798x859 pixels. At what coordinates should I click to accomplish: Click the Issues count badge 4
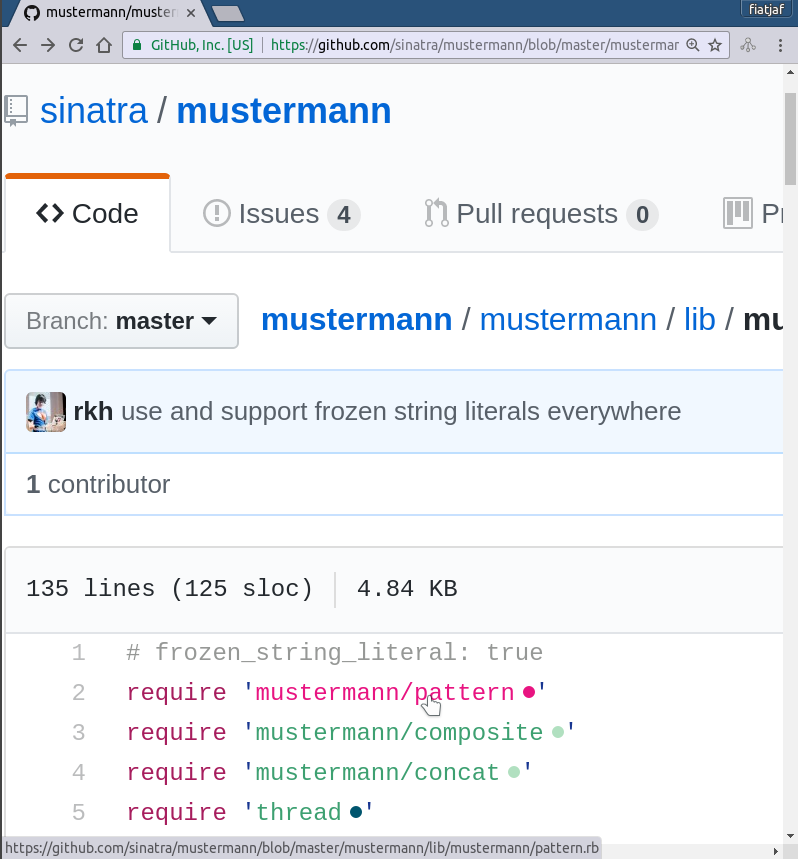point(344,215)
